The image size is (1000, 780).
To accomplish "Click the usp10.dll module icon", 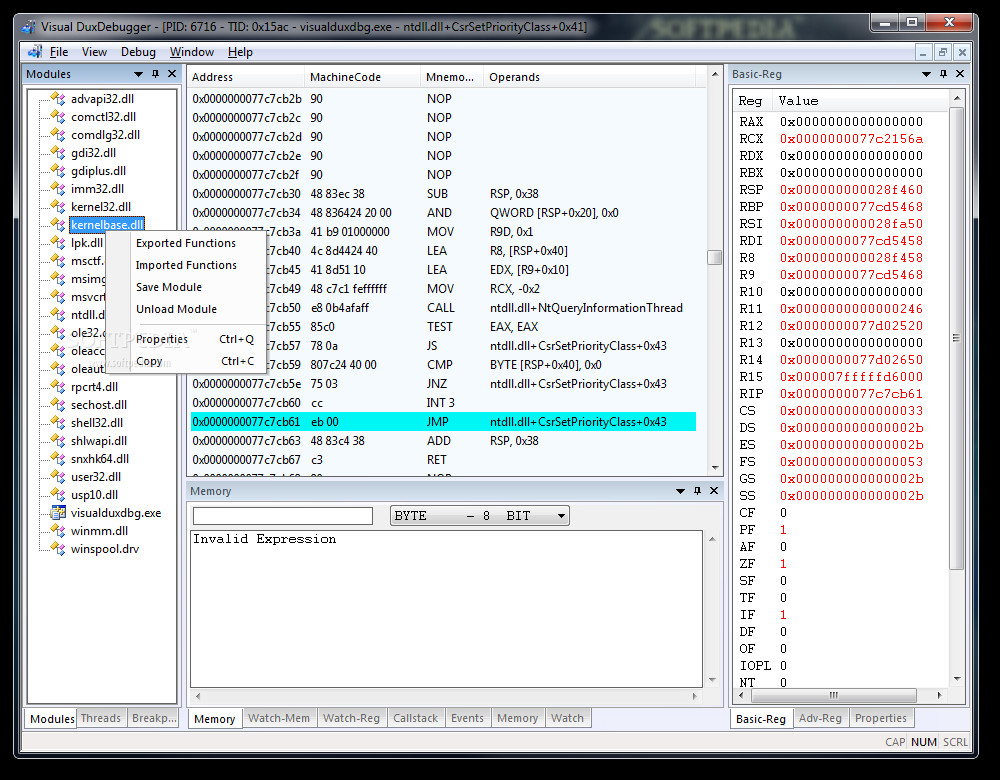I will click(x=58, y=495).
